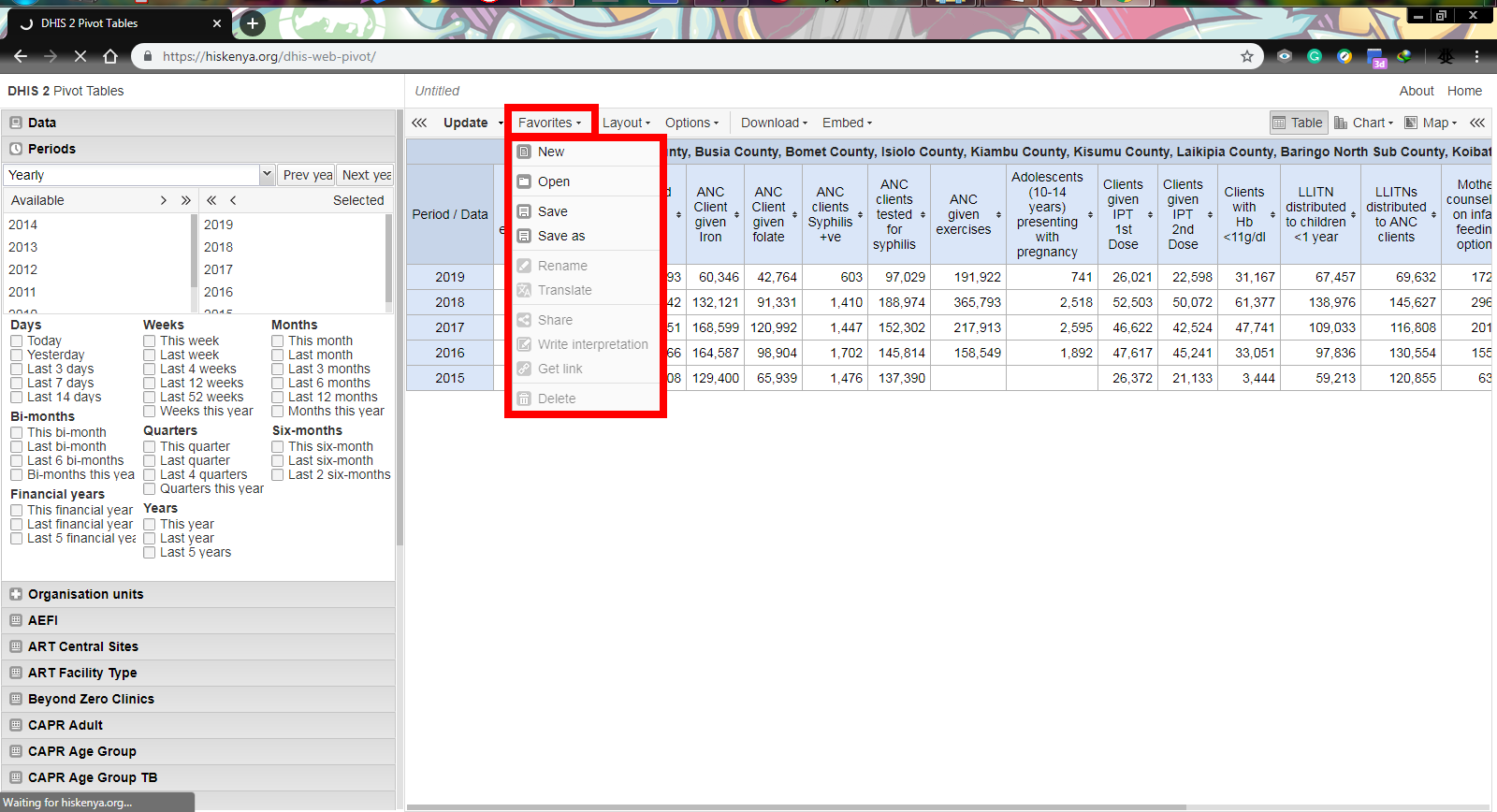Select Open in the Favorites menu

(553, 181)
